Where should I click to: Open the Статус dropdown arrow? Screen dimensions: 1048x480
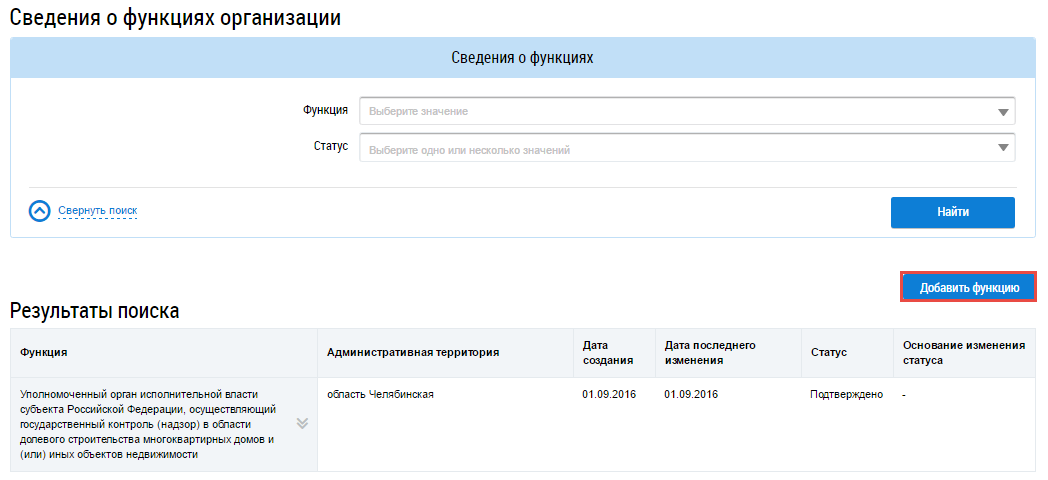coord(1003,148)
